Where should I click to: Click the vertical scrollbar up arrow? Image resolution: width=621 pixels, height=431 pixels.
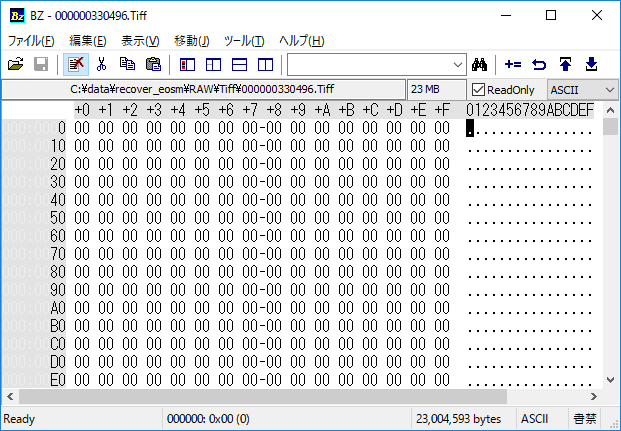pyautogui.click(x=610, y=111)
